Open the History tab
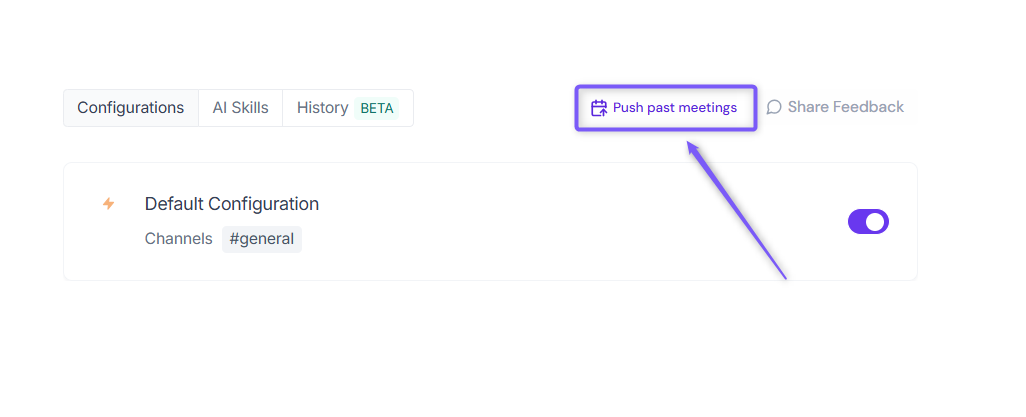This screenshot has width=1026, height=417. (x=347, y=108)
